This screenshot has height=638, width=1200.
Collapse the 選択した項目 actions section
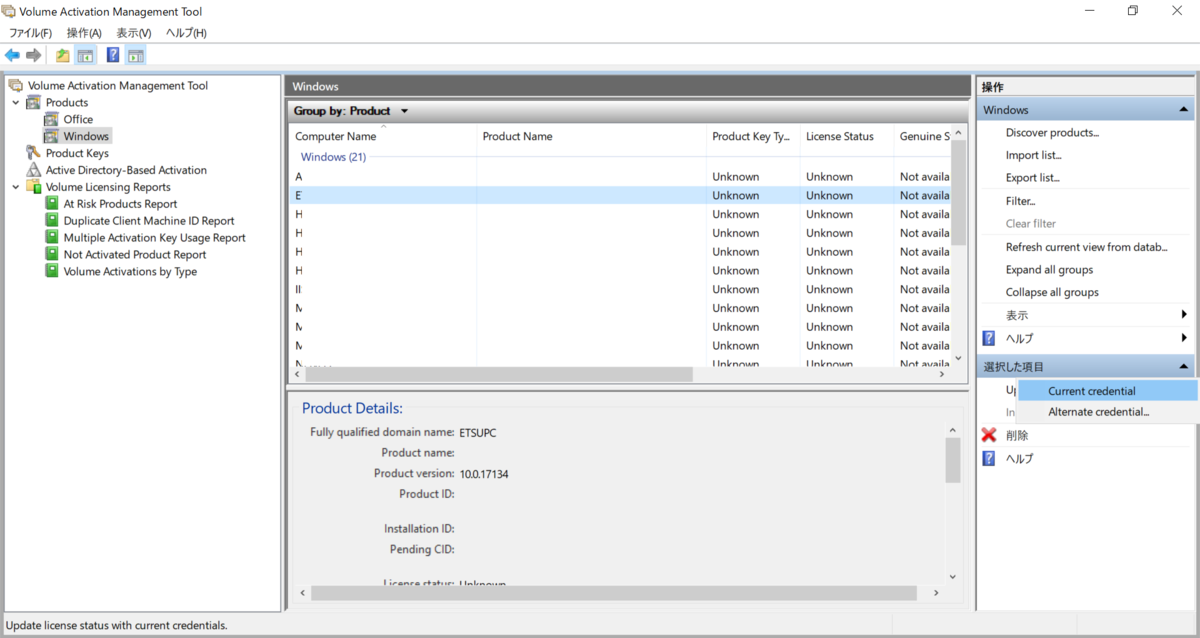coord(1184,367)
